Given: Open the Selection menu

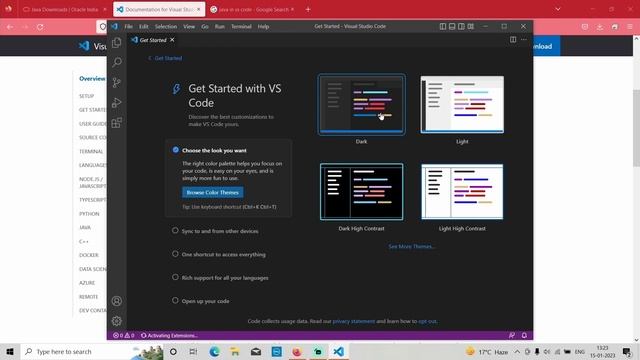Looking at the screenshot, I should (x=166, y=26).
